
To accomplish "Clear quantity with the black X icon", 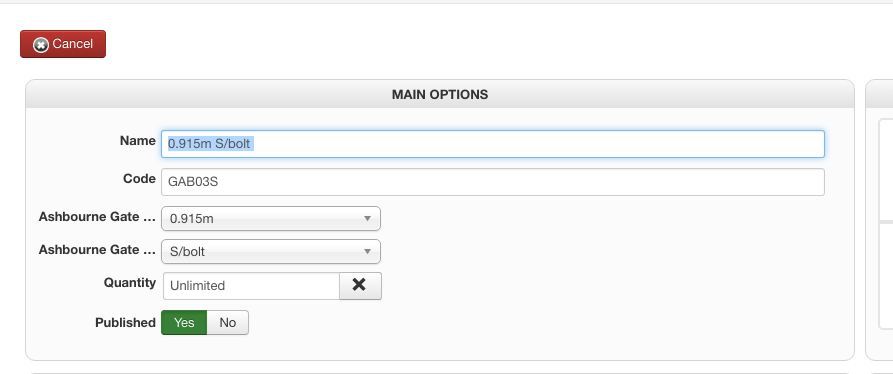I will click(x=361, y=285).
